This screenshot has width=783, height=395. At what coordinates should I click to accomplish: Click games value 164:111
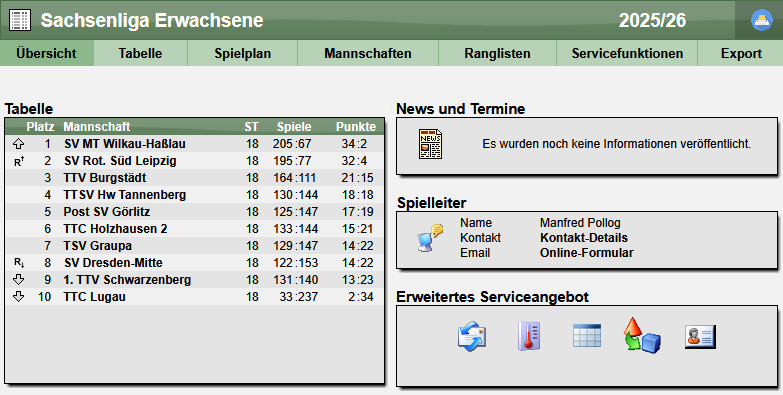coord(296,178)
